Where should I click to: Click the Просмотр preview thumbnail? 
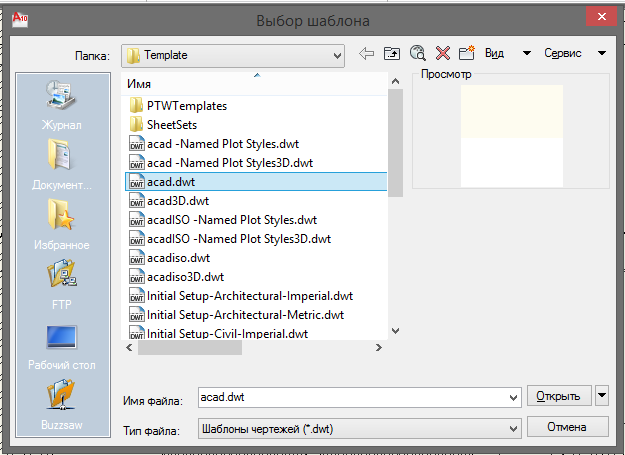tap(512, 136)
